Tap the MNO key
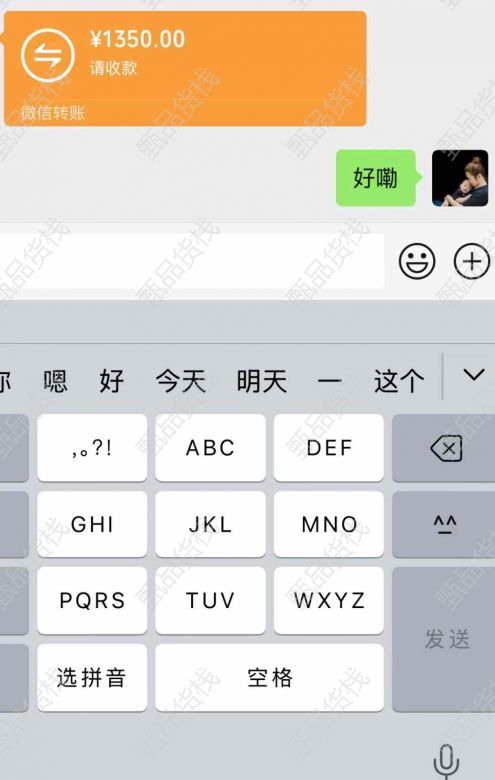Image resolution: width=495 pixels, height=780 pixels. click(328, 524)
